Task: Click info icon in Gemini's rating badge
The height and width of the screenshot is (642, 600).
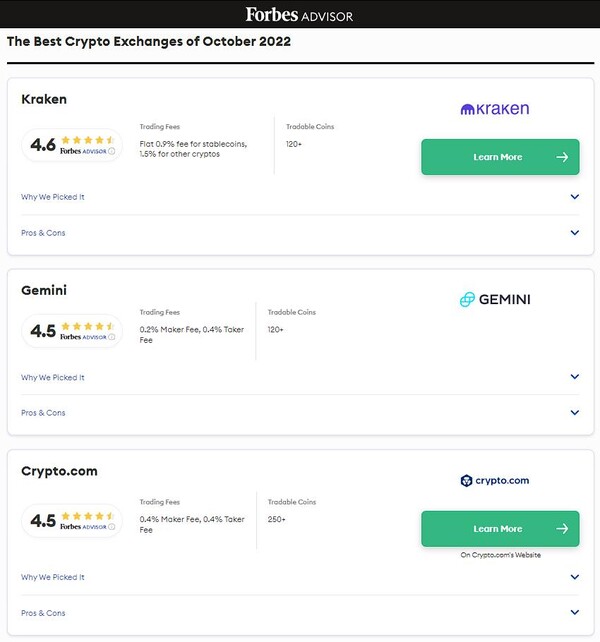Action: tap(111, 337)
